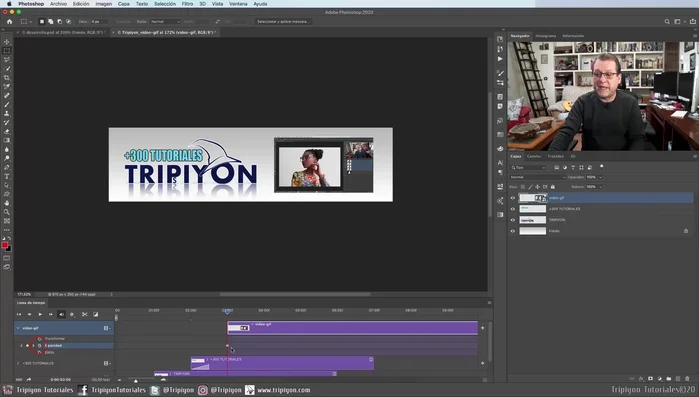Click the next keyframe arrow on Opacidad
Screen dimensions: 699x397
tap(33, 346)
